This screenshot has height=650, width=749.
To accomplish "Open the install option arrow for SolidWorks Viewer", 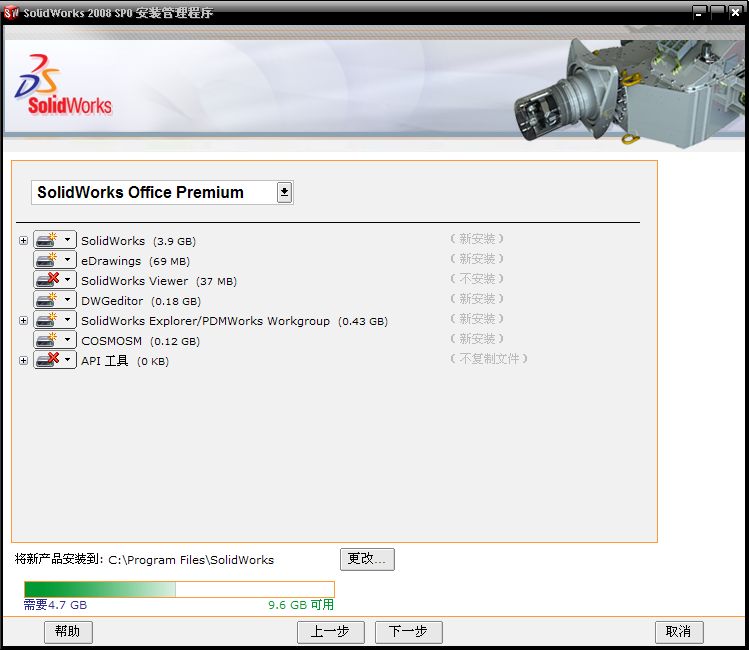I will [x=68, y=280].
